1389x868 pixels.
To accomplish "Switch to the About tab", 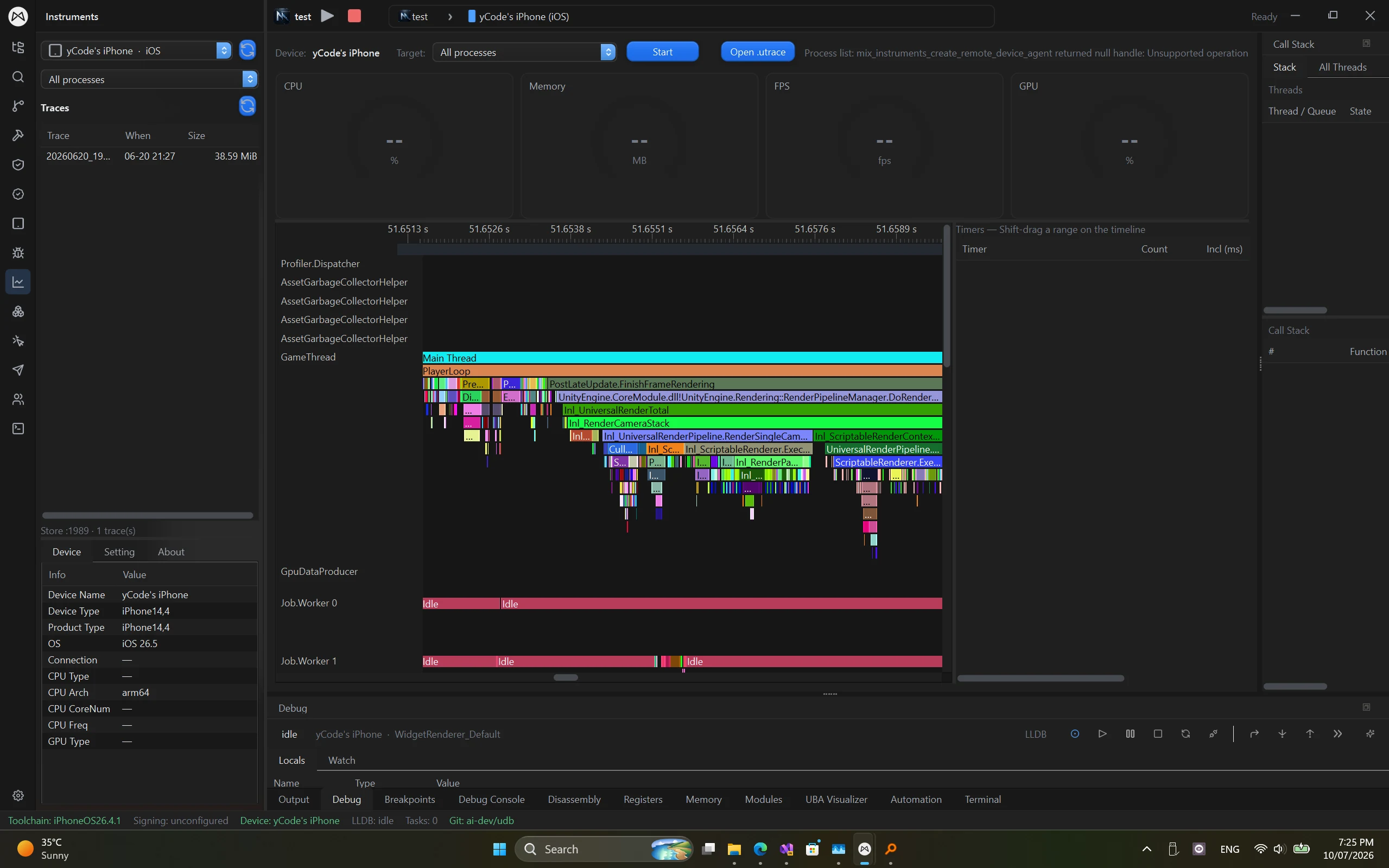I will pos(171,552).
